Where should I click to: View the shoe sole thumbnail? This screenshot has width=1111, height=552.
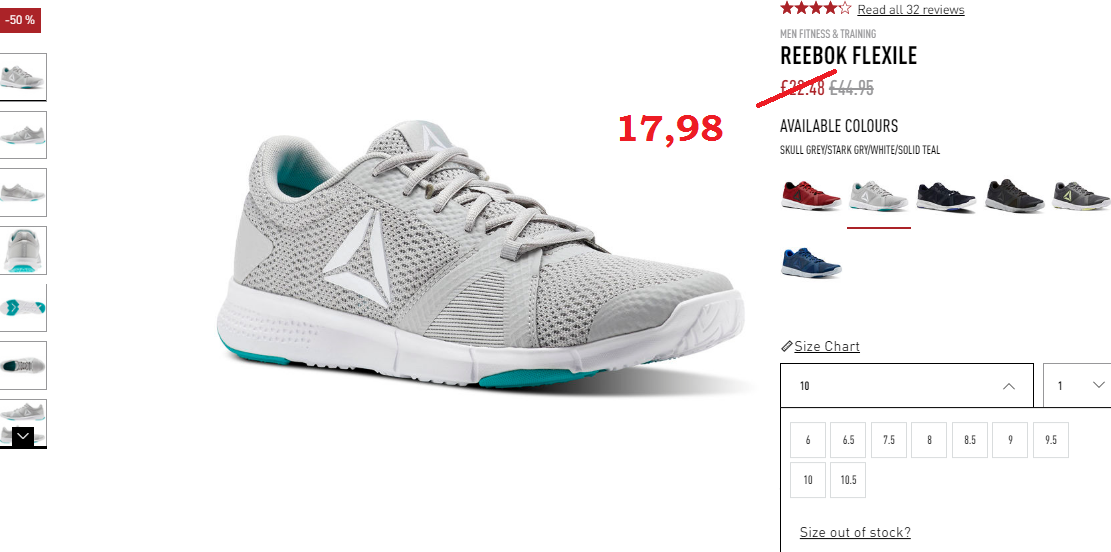[23, 308]
